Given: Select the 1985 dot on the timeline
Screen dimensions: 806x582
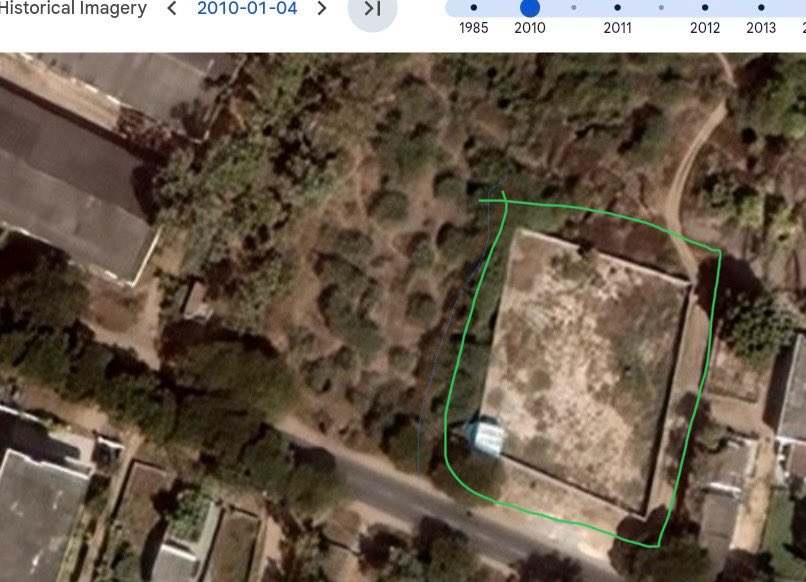Looking at the screenshot, I should click(473, 8).
